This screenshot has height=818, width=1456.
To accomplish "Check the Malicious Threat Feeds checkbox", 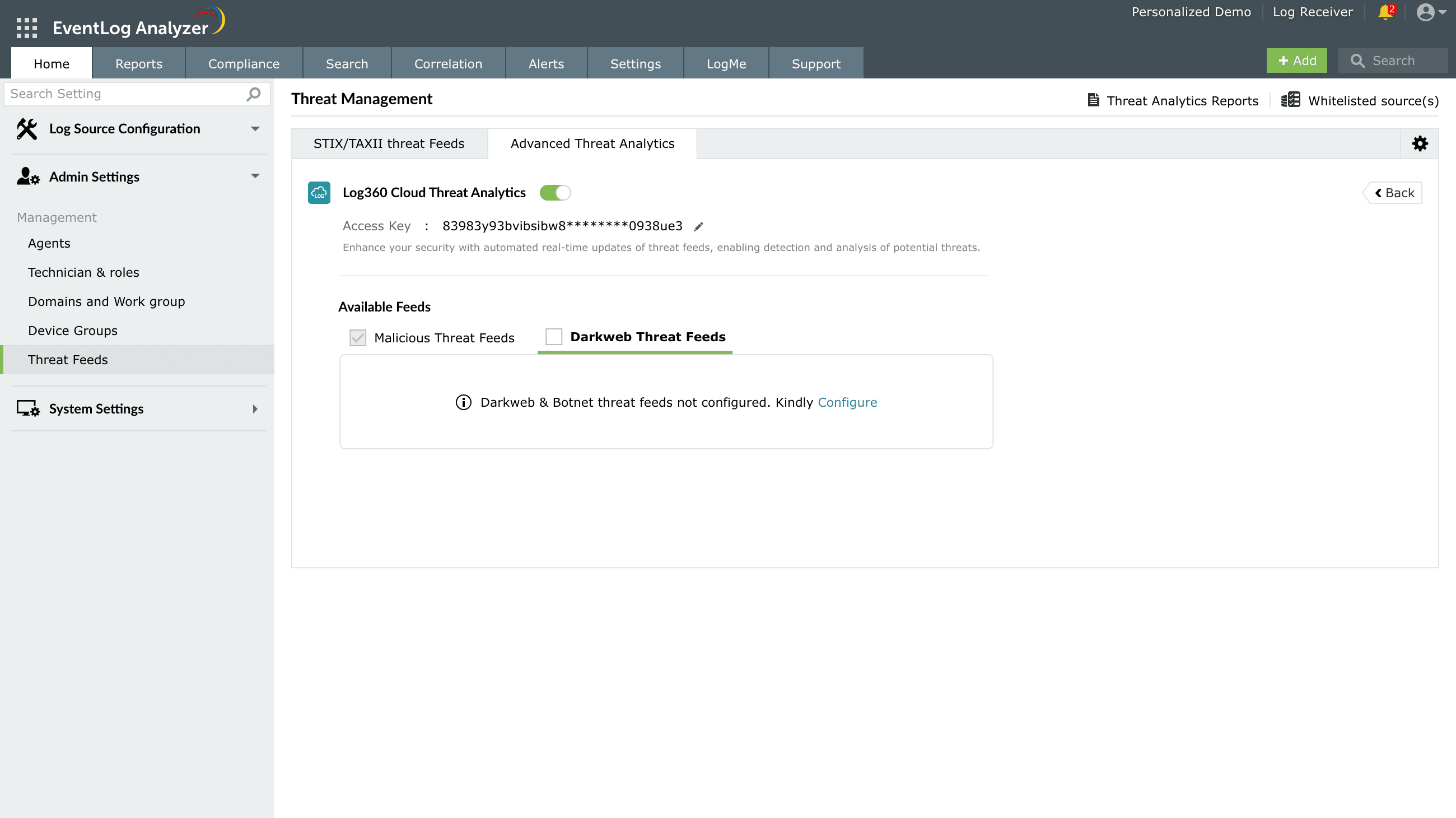I will pyautogui.click(x=357, y=337).
